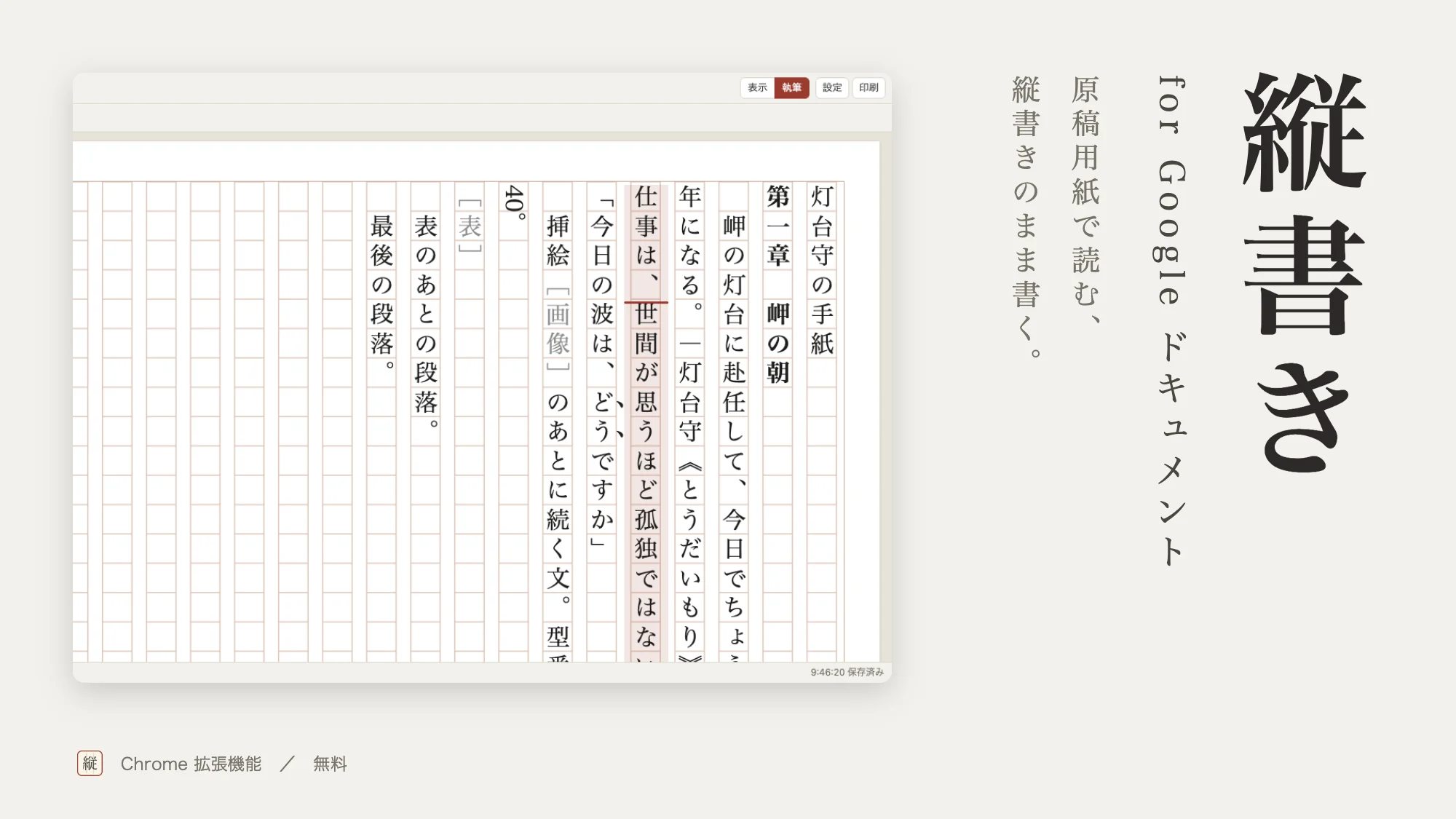This screenshot has height=819, width=1456.
Task: Click the 第一章 岬の朝 chapter heading
Action: (x=778, y=284)
